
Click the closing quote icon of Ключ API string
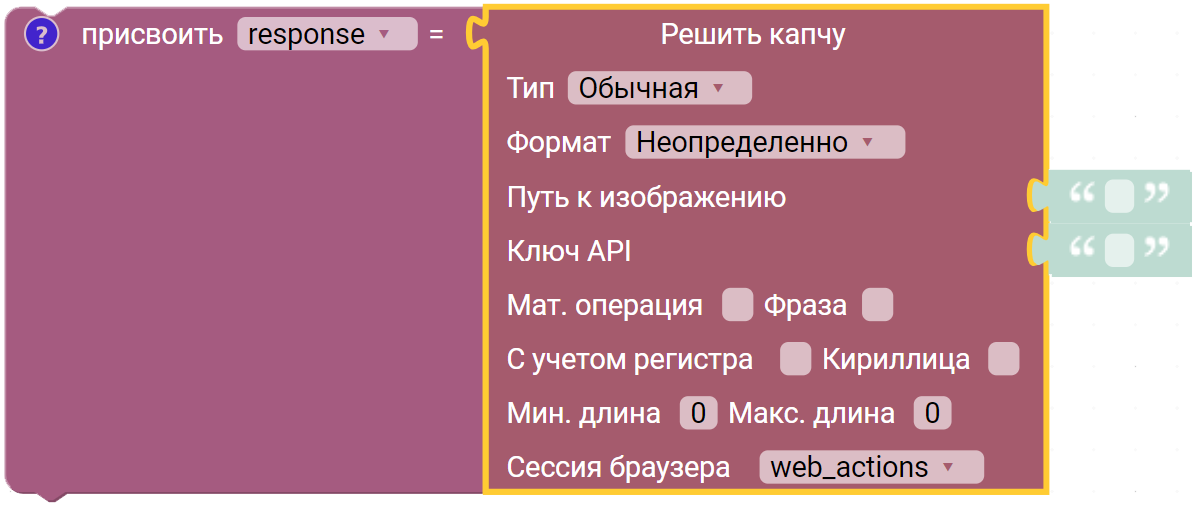pos(1156,248)
